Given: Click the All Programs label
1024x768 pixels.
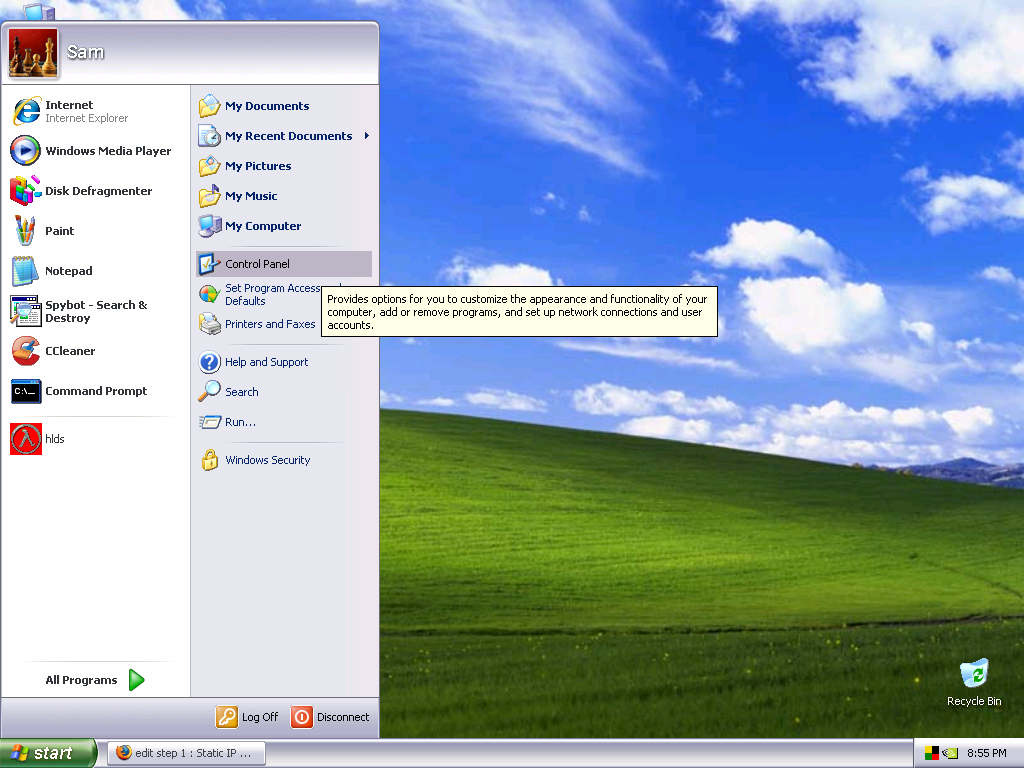Looking at the screenshot, I should pyautogui.click(x=82, y=680).
